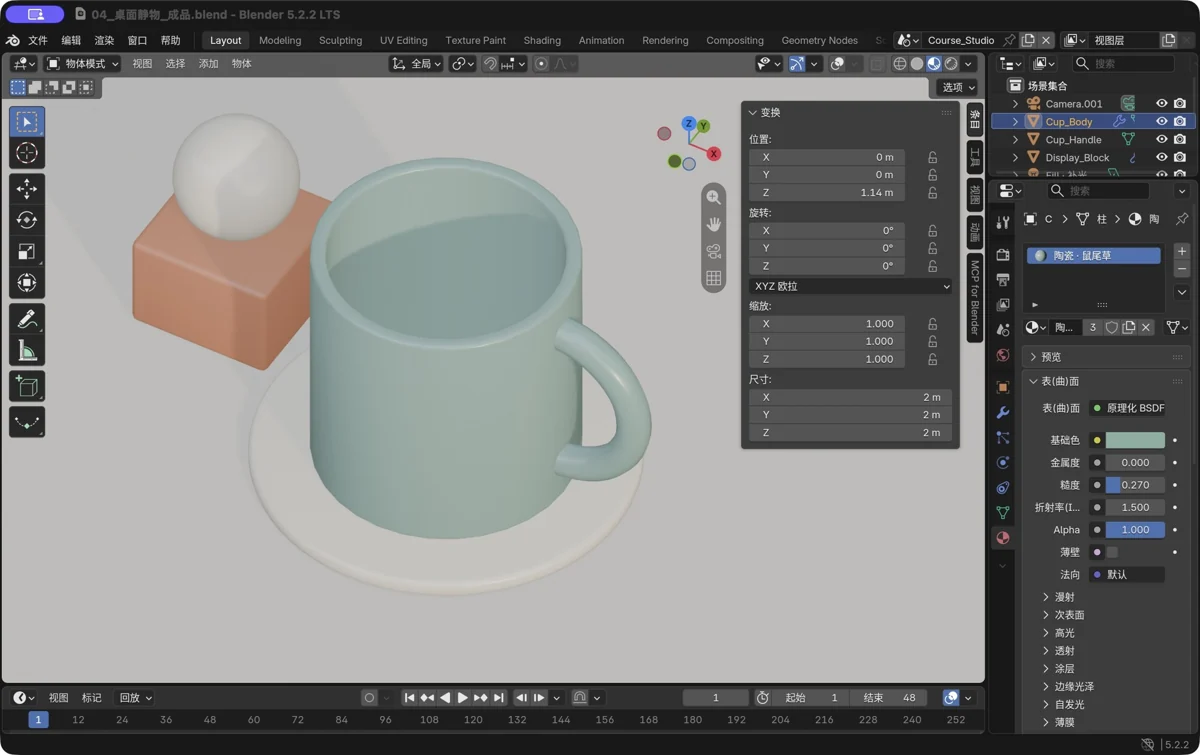Switch to the Shading workspace tab

(542, 41)
